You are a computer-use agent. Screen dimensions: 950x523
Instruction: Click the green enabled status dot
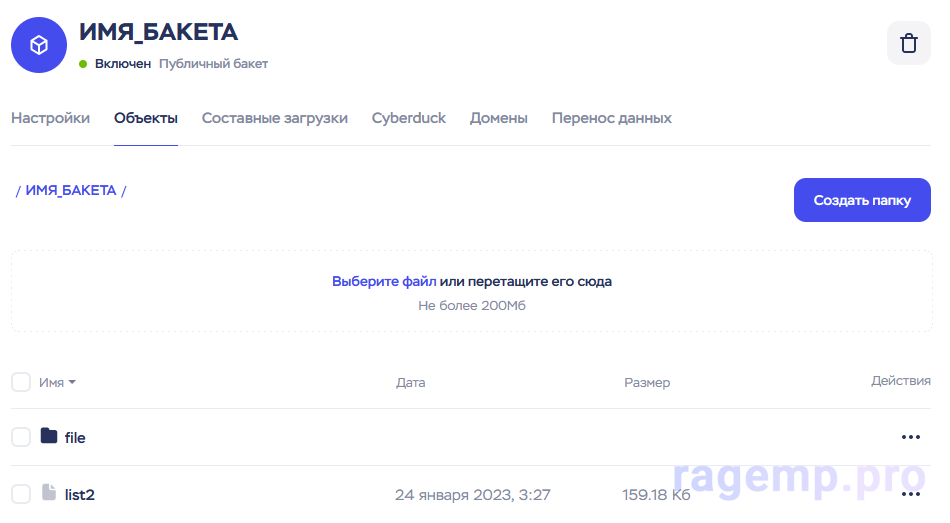[x=84, y=64]
